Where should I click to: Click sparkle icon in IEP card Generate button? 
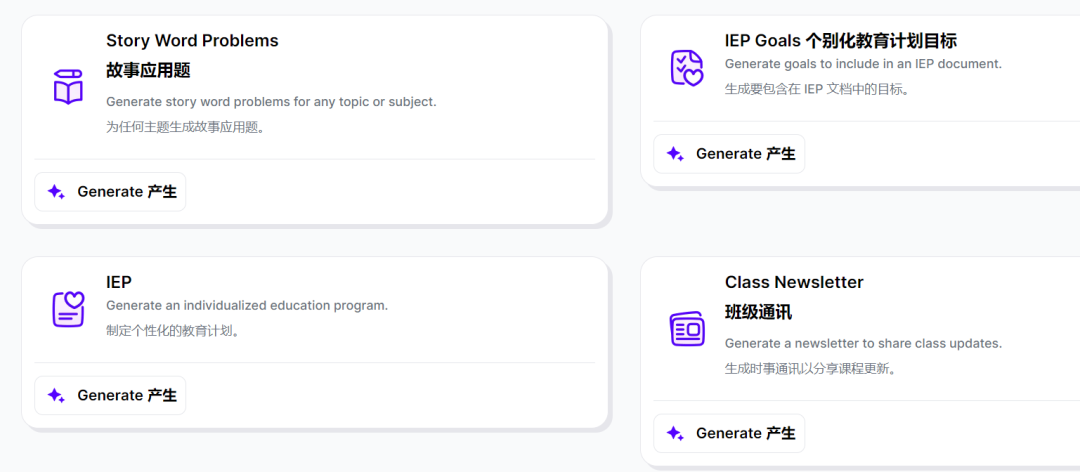point(56,396)
